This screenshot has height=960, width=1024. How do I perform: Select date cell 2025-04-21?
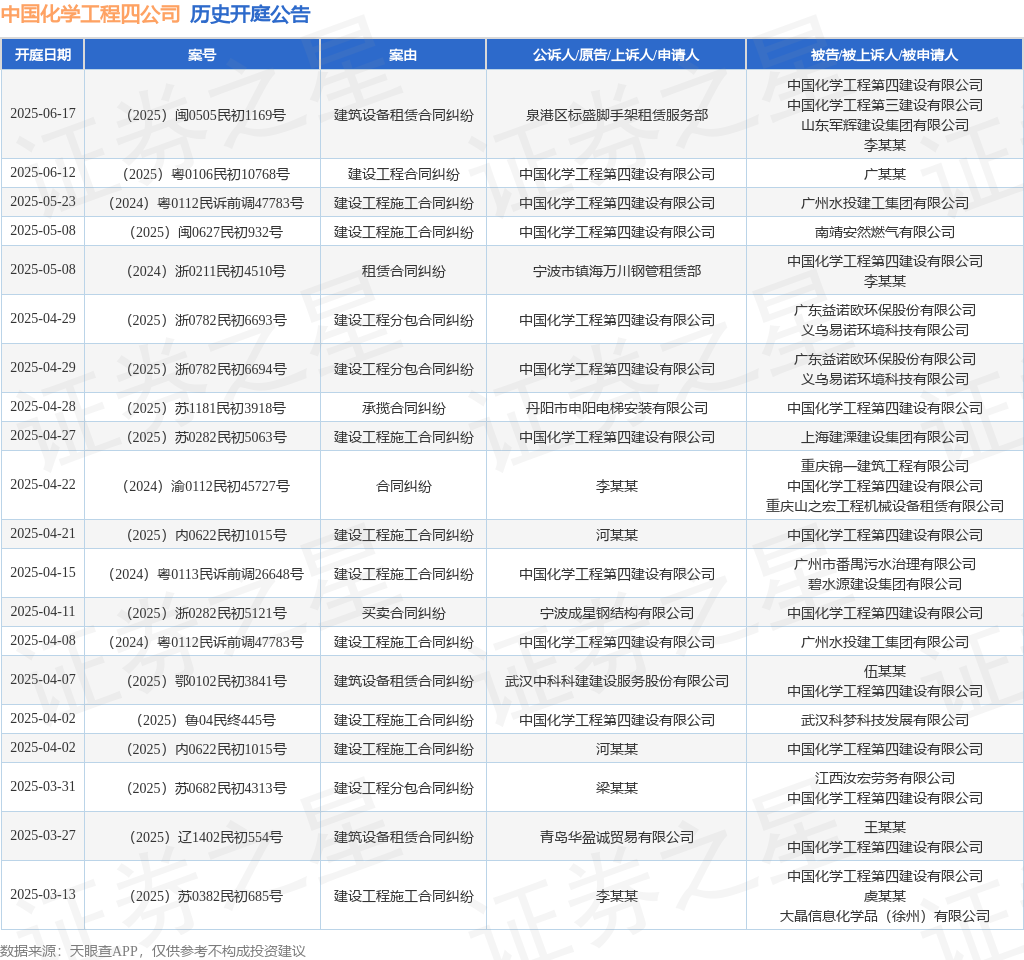(42, 534)
